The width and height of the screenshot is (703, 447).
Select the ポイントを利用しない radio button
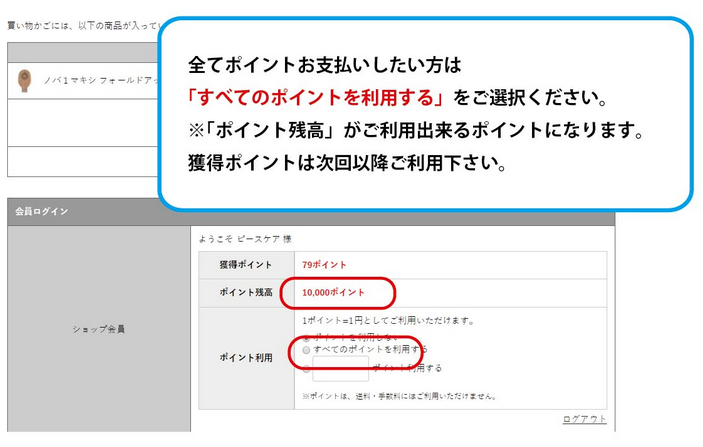tap(306, 337)
